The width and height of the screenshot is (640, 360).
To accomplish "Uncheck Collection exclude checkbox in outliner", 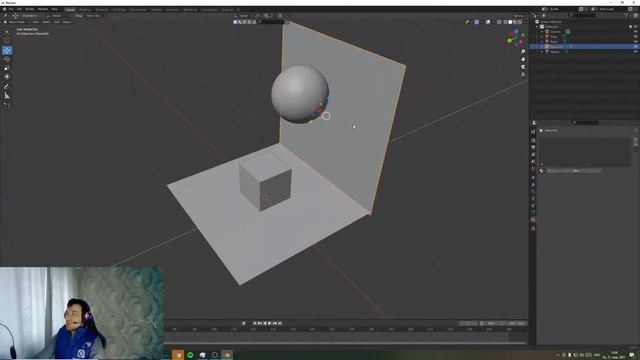I will [631, 27].
